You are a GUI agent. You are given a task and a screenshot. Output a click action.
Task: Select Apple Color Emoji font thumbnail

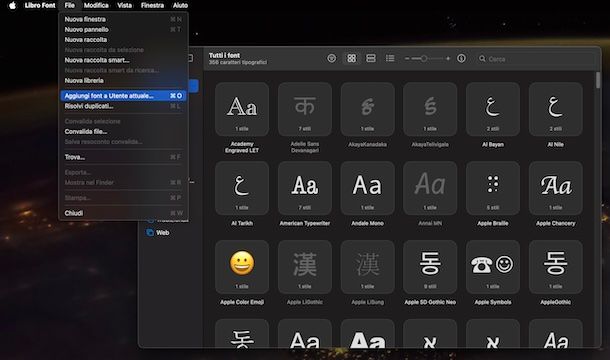(x=242, y=267)
